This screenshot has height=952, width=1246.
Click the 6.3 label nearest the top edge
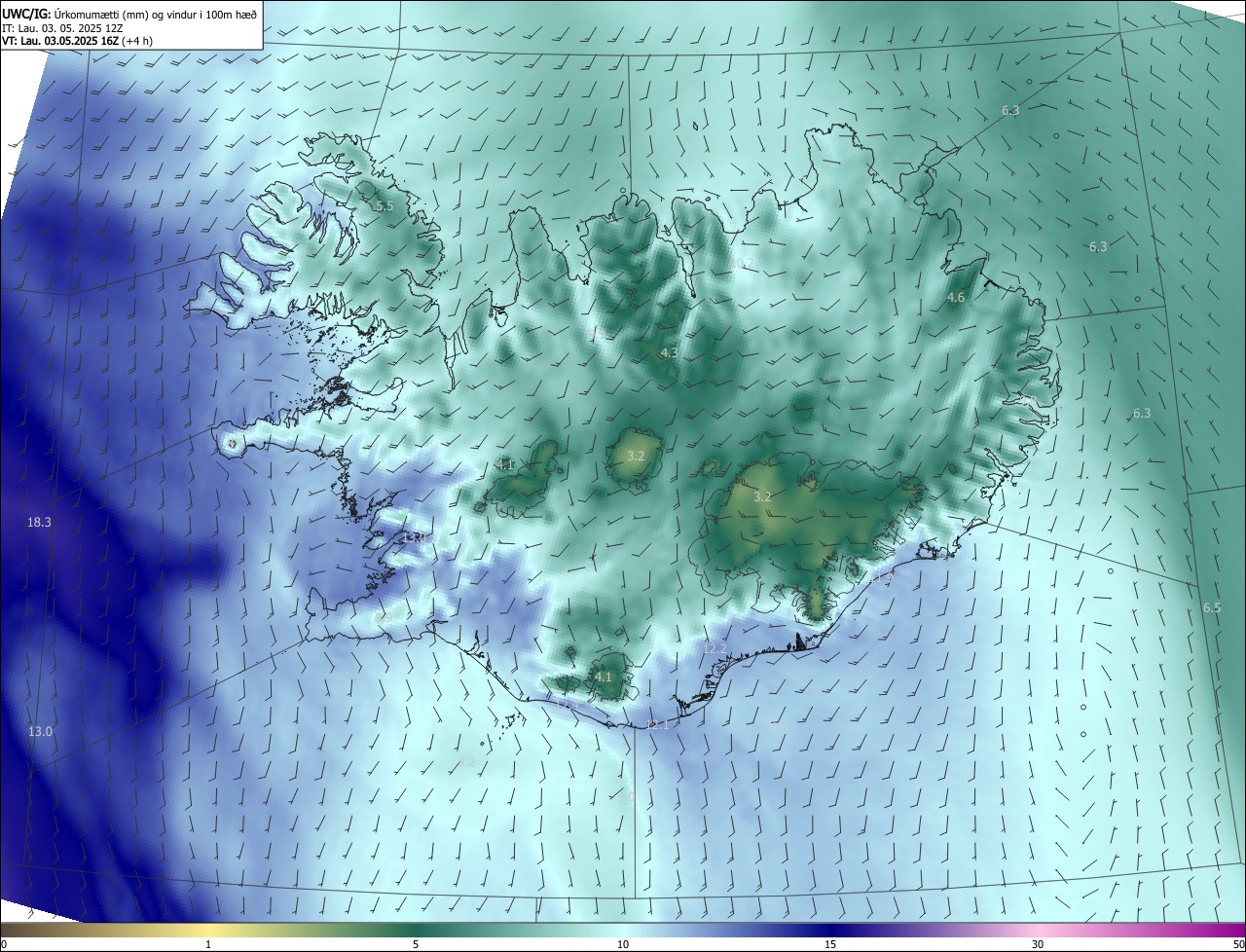click(1010, 111)
